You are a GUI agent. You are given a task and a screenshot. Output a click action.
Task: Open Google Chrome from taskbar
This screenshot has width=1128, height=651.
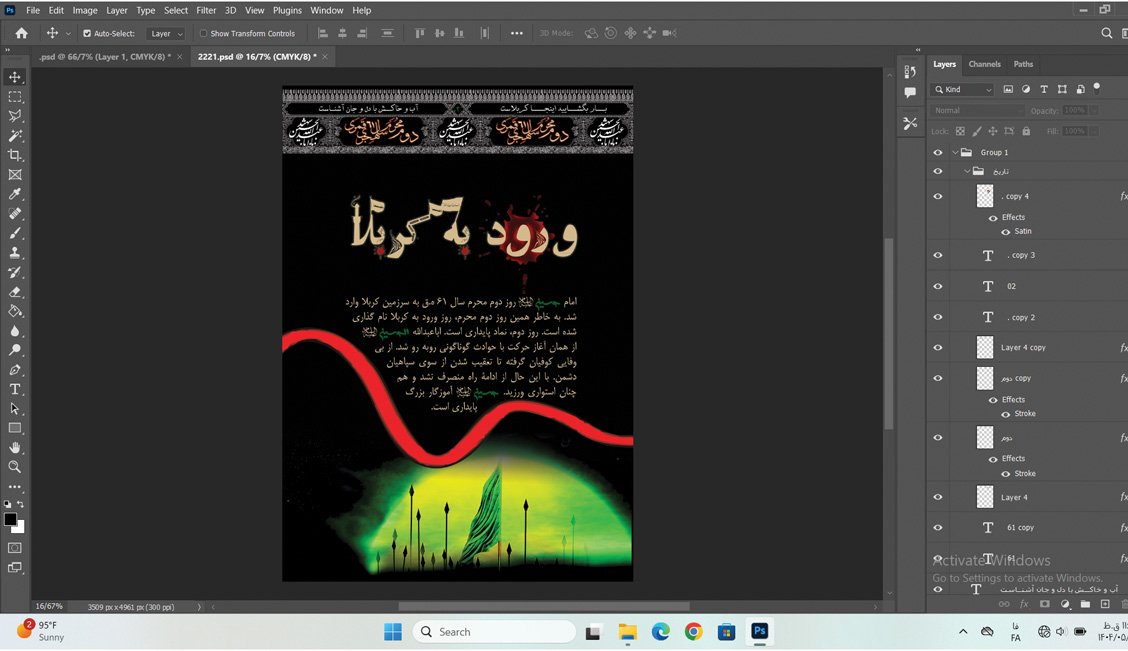(693, 632)
